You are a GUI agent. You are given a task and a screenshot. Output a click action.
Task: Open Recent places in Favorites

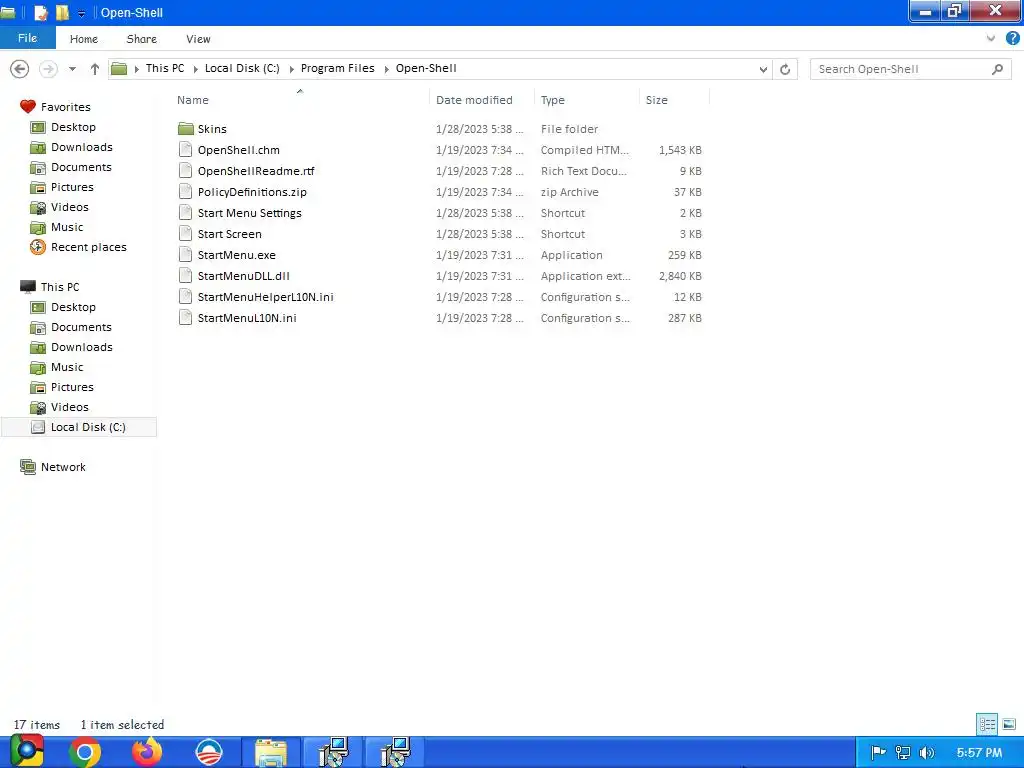(x=88, y=247)
